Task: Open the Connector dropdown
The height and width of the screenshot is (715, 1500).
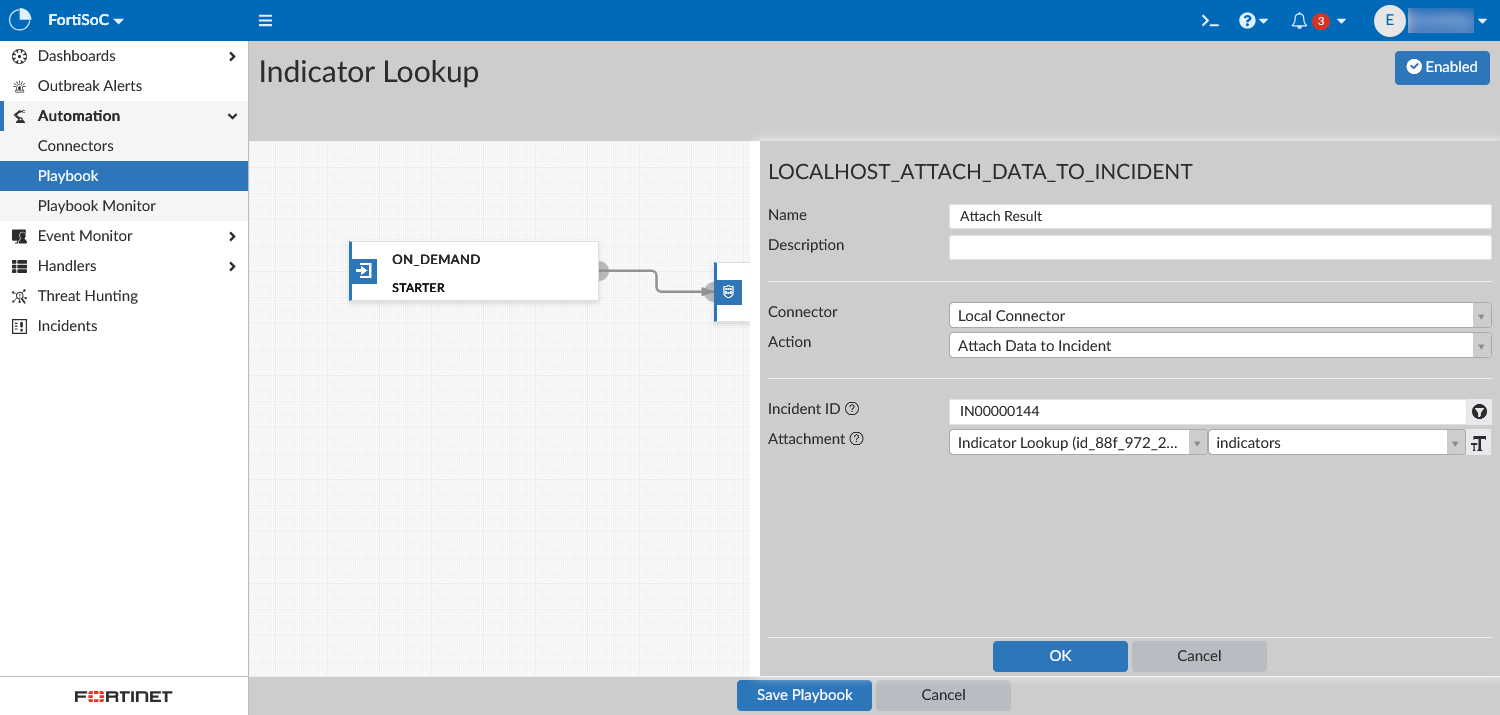Action: click(x=1218, y=316)
